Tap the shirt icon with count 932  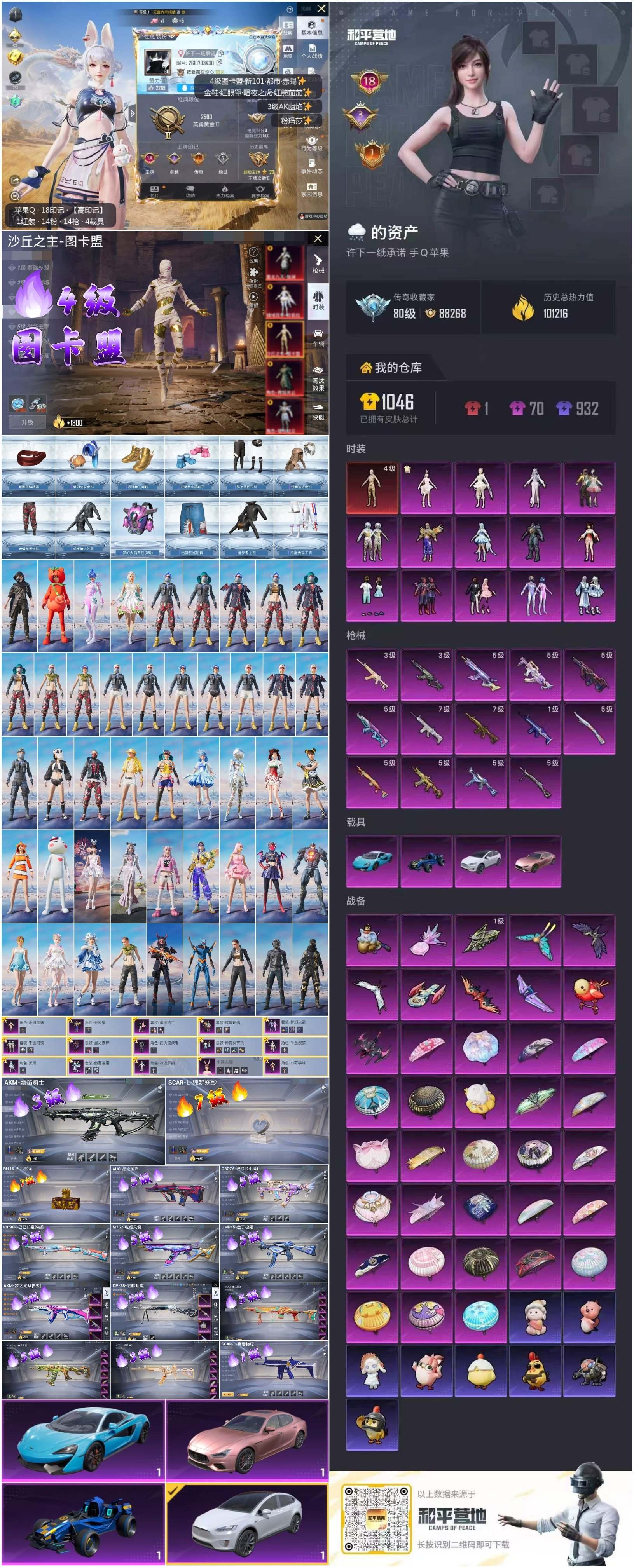point(563,408)
